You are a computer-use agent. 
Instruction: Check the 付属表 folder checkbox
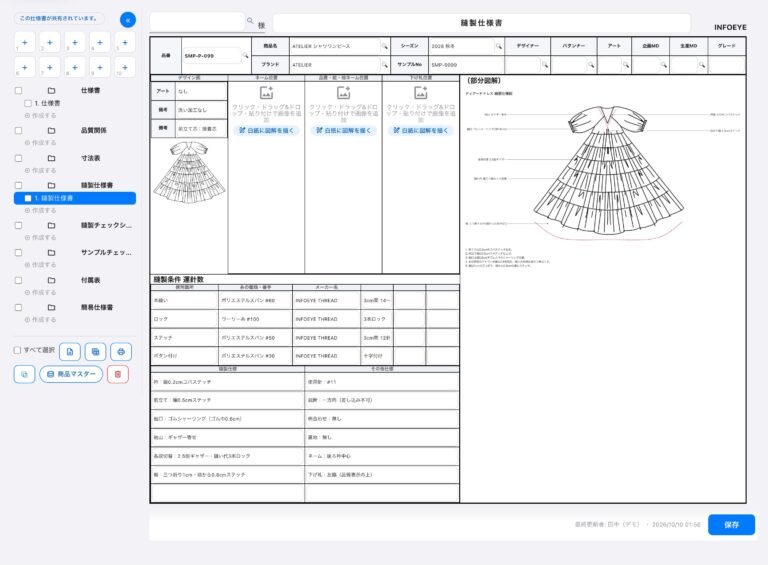pos(19,281)
